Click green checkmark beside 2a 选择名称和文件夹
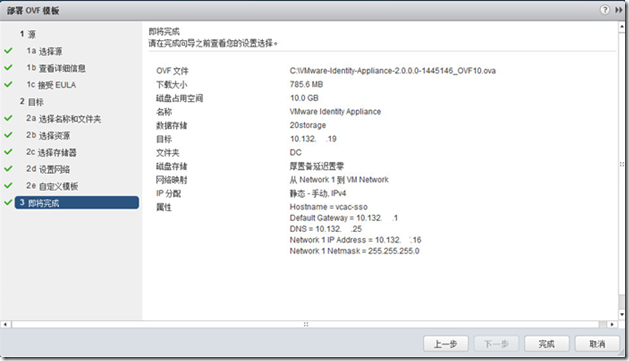The image size is (629, 361). (8, 118)
